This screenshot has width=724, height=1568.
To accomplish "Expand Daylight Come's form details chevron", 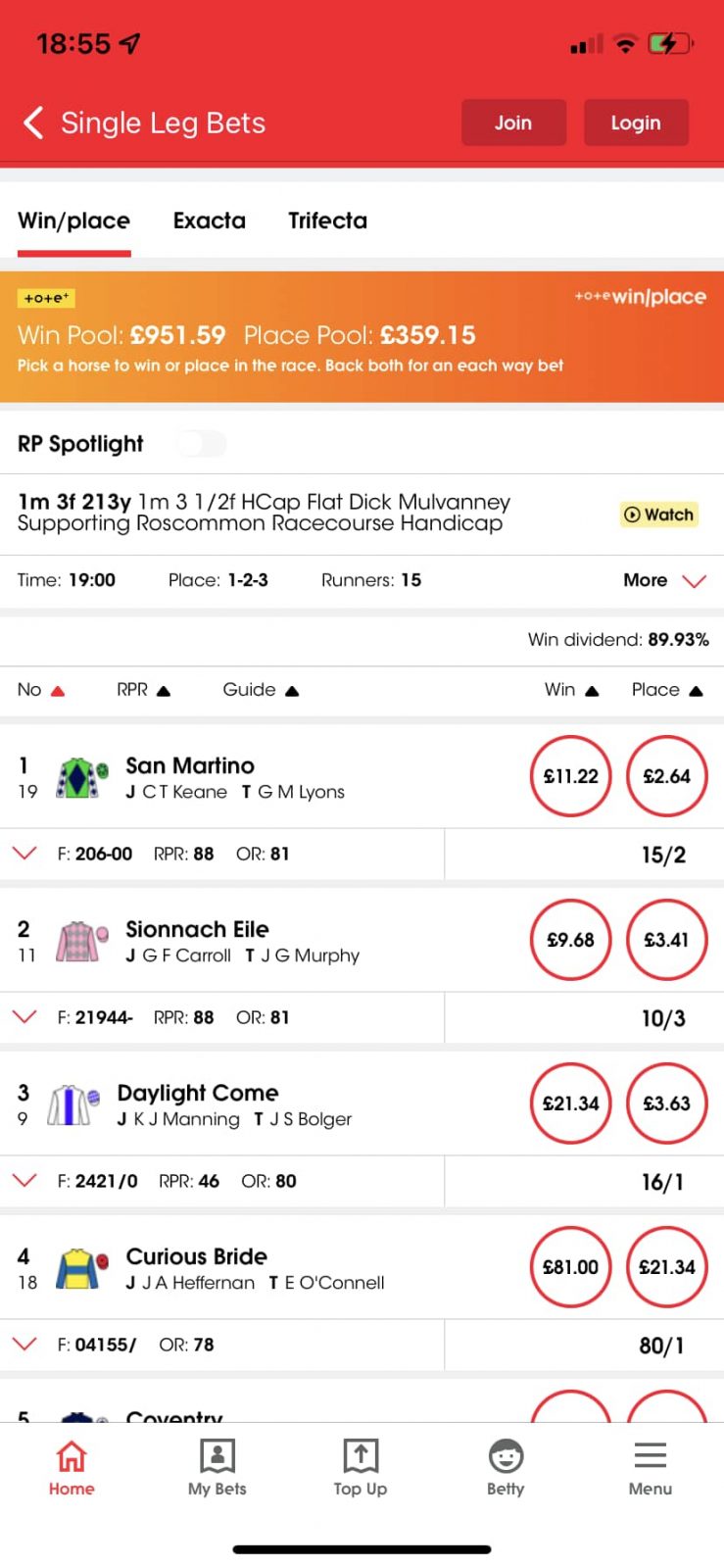I will 24,1181.
